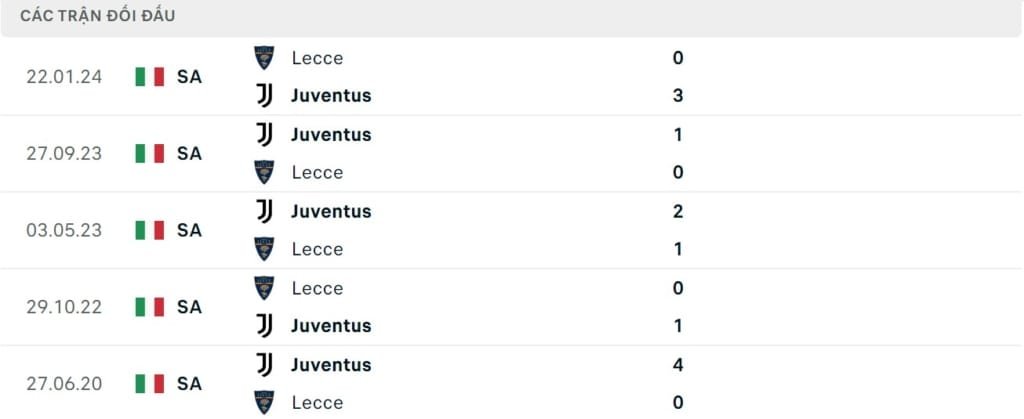Viewport: 1024px width, 419px height.
Task: Click Italy flag for 27.06.20 match
Action: 150,383
